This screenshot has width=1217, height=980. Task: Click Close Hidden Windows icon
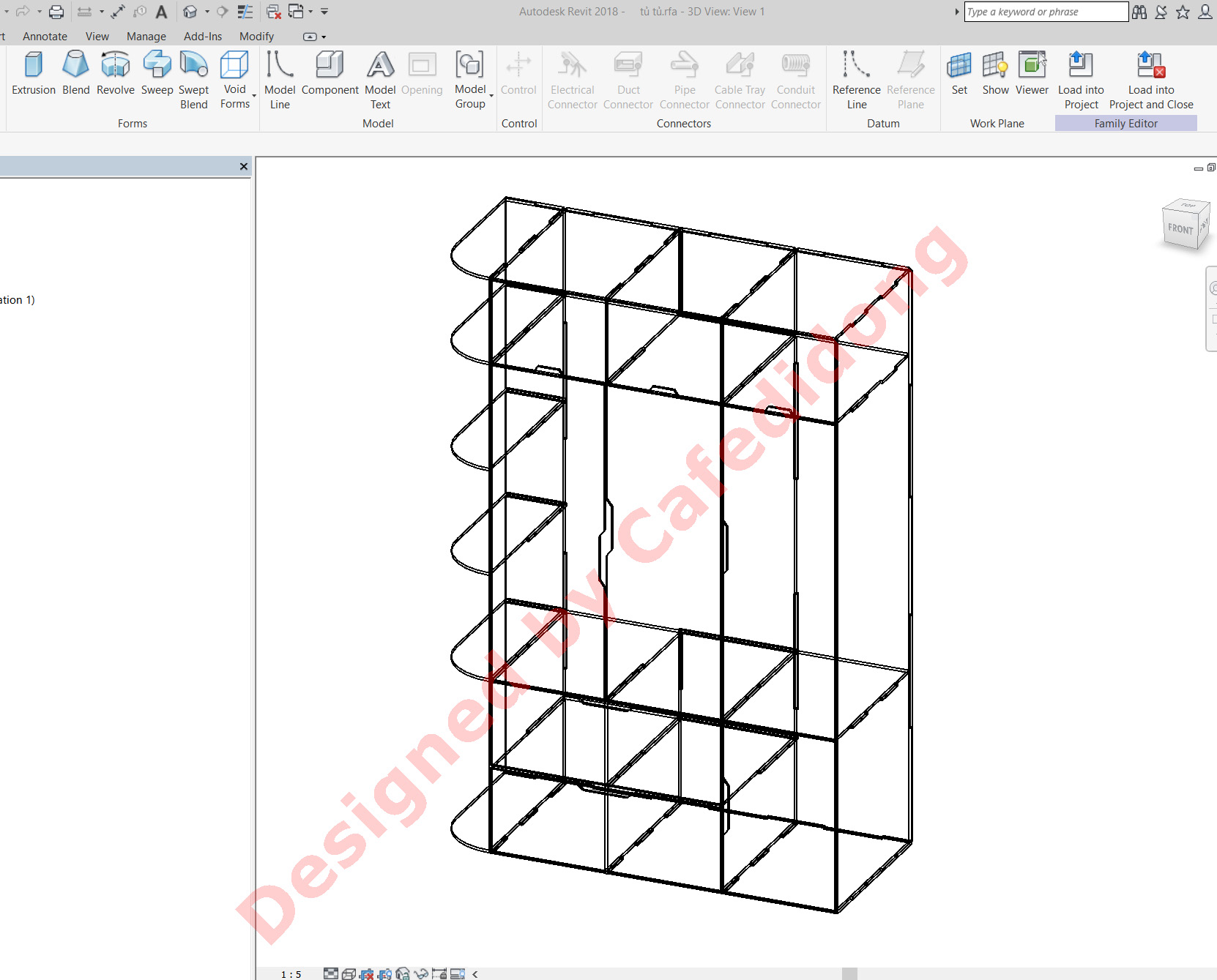pyautogui.click(x=274, y=12)
